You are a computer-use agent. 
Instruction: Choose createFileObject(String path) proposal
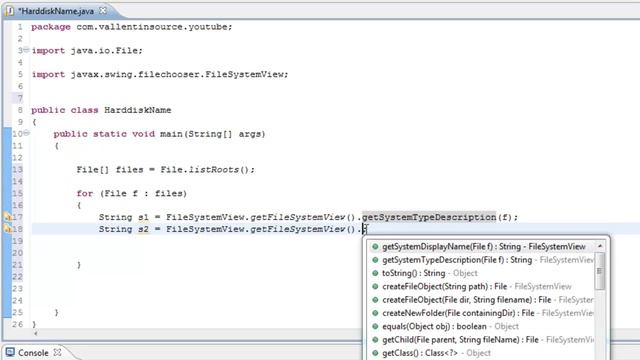(481, 287)
